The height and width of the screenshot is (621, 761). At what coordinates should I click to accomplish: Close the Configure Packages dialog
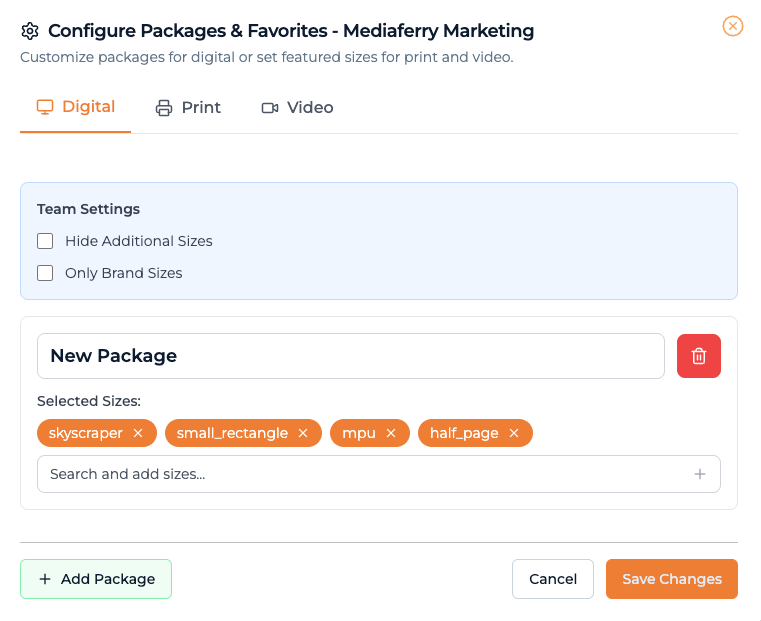click(x=732, y=26)
